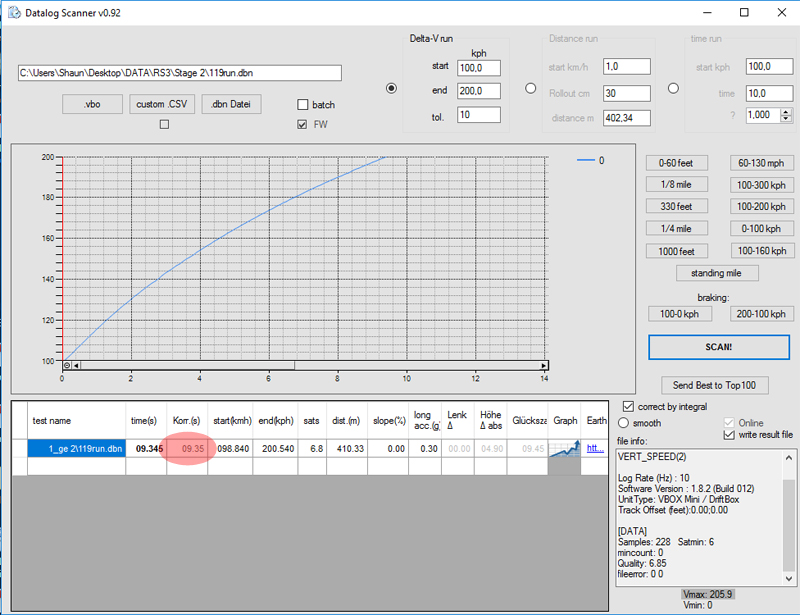
Task: Open the graph sparkline in the results row
Action: pyautogui.click(x=565, y=450)
